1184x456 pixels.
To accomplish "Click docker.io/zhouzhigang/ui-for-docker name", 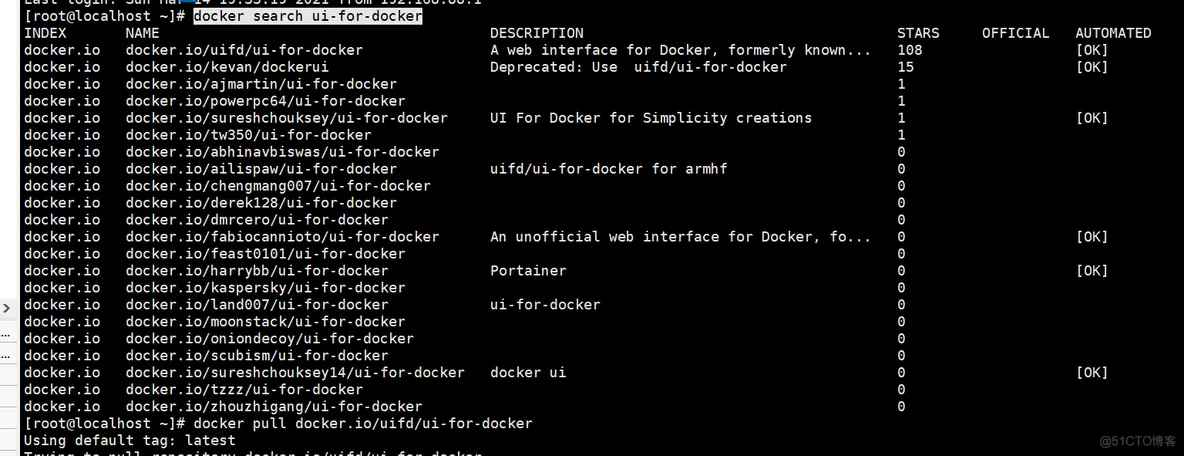I will pyautogui.click(x=273, y=407).
